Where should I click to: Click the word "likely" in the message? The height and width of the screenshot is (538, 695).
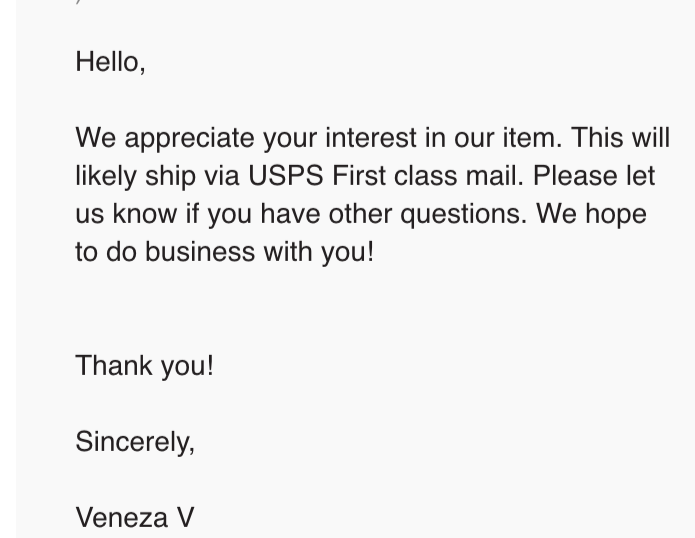pos(106,176)
